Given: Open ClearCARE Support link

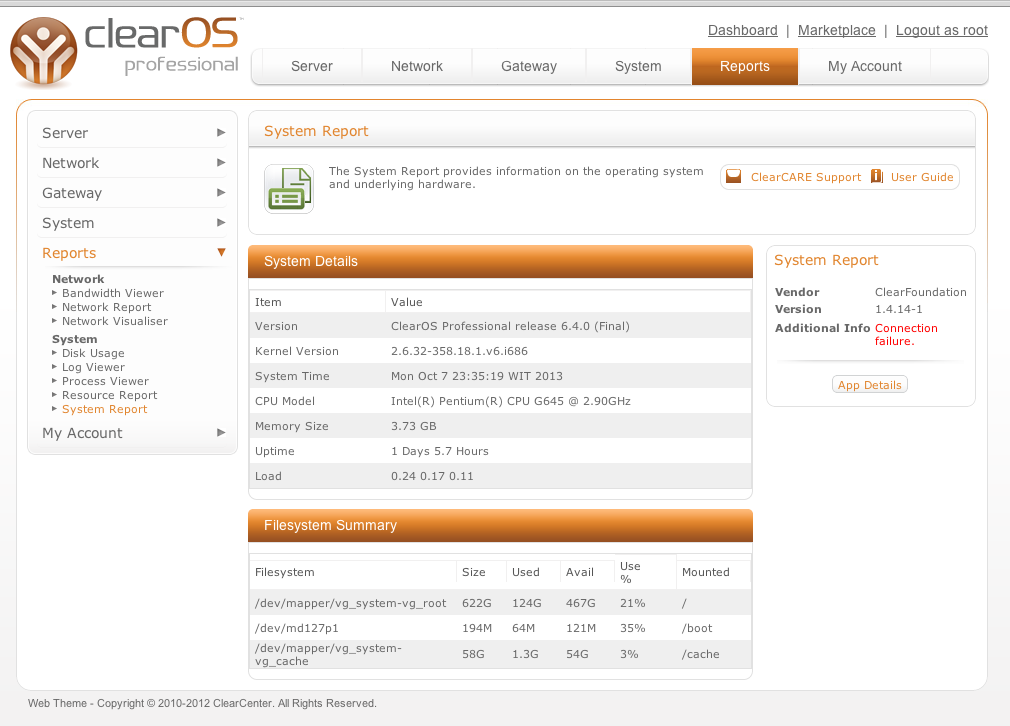Looking at the screenshot, I should coord(806,177).
